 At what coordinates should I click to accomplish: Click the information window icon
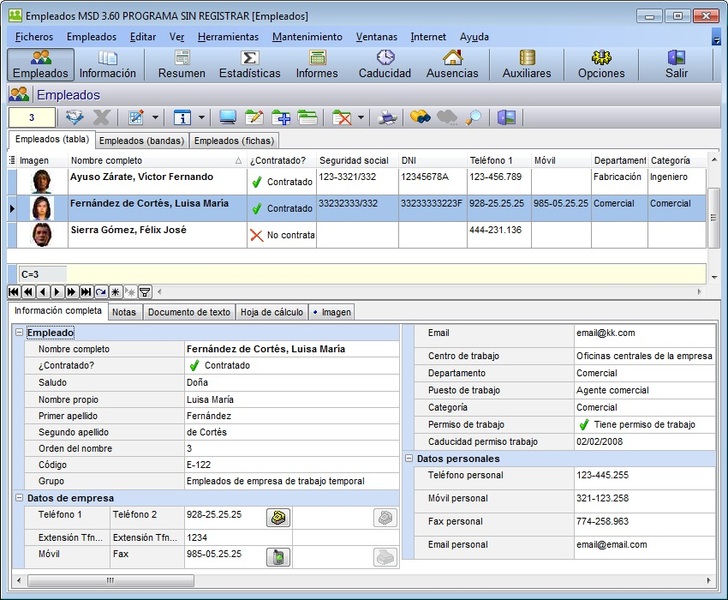coord(182,117)
